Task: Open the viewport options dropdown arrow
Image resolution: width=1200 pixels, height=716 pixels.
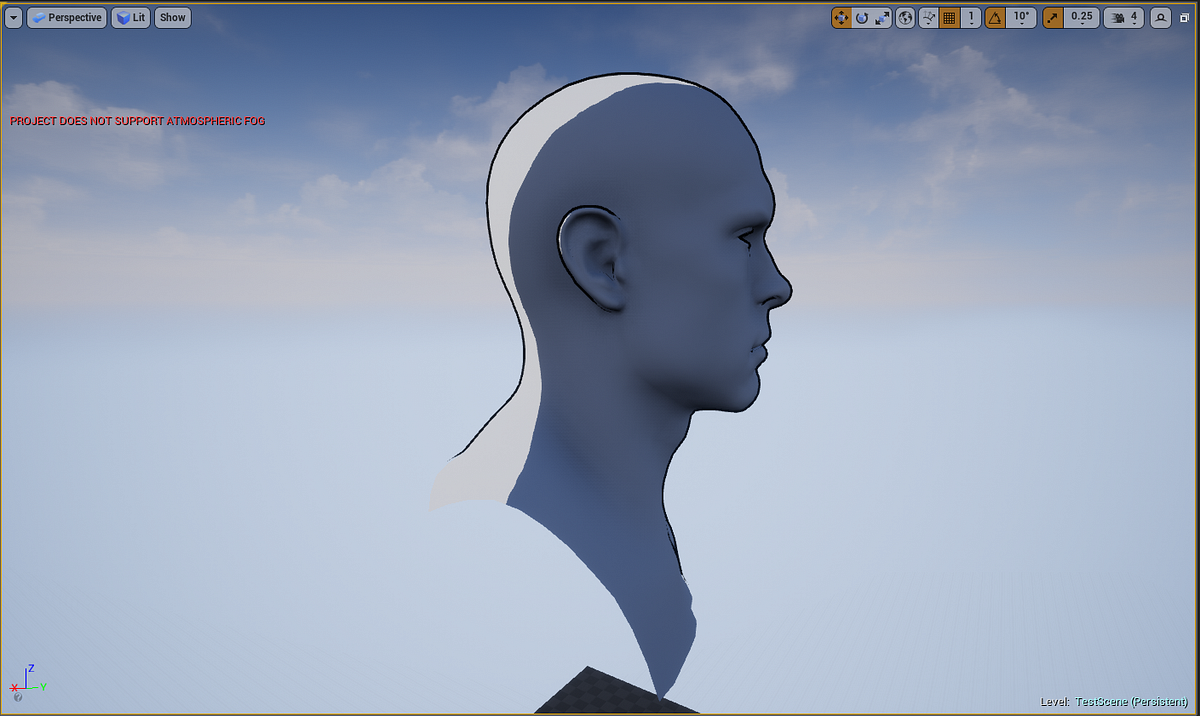Action: coord(14,17)
